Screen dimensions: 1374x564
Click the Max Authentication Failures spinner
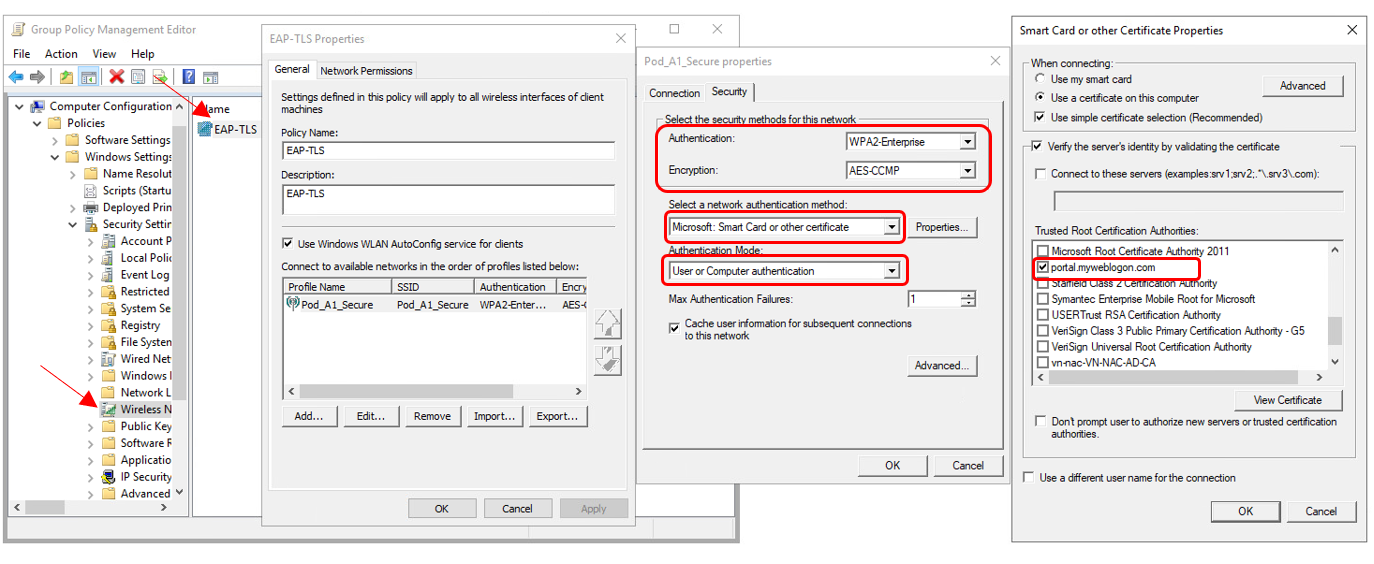[968, 299]
